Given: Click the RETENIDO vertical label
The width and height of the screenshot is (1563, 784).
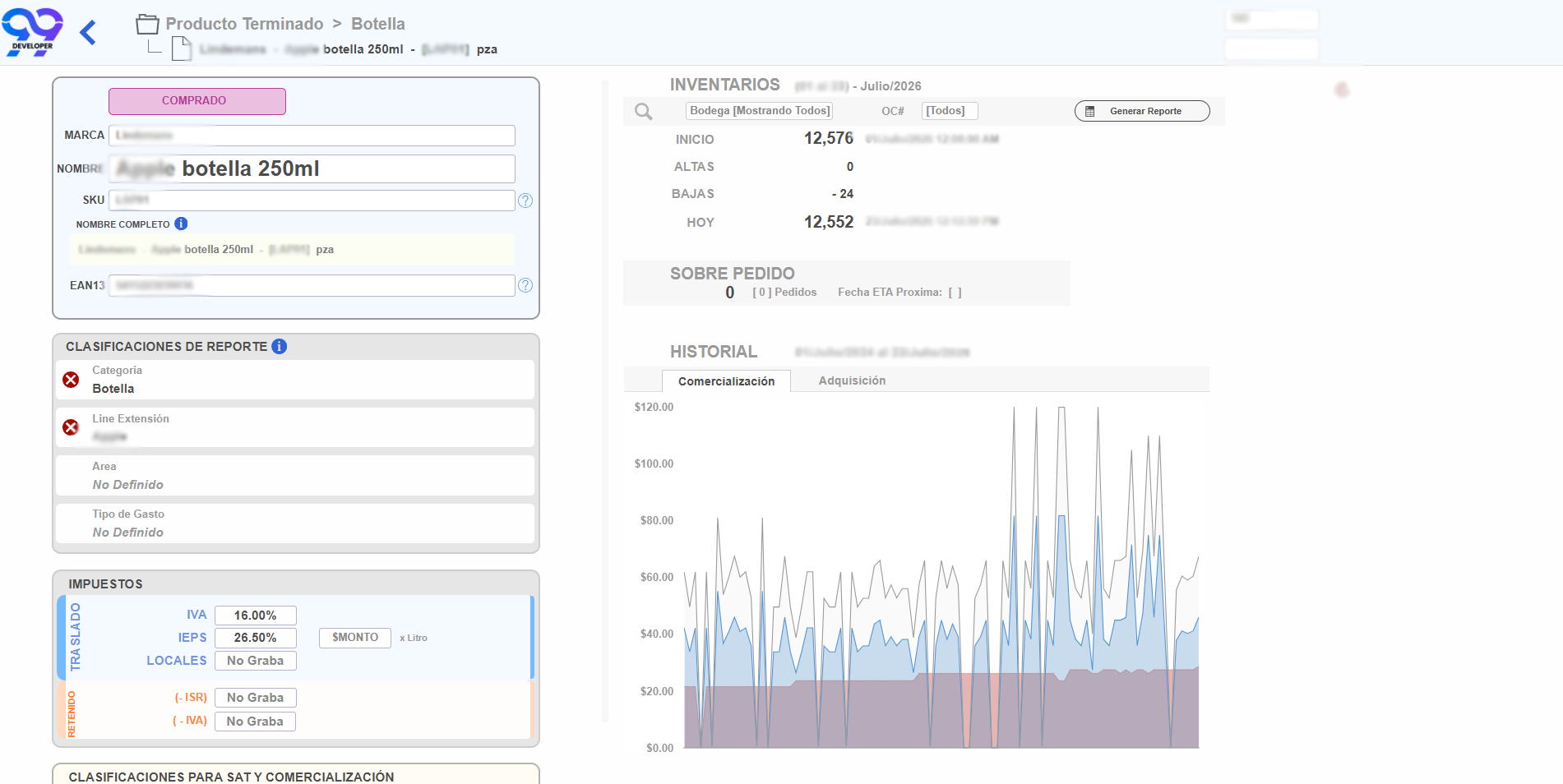Looking at the screenshot, I should pyautogui.click(x=72, y=713).
